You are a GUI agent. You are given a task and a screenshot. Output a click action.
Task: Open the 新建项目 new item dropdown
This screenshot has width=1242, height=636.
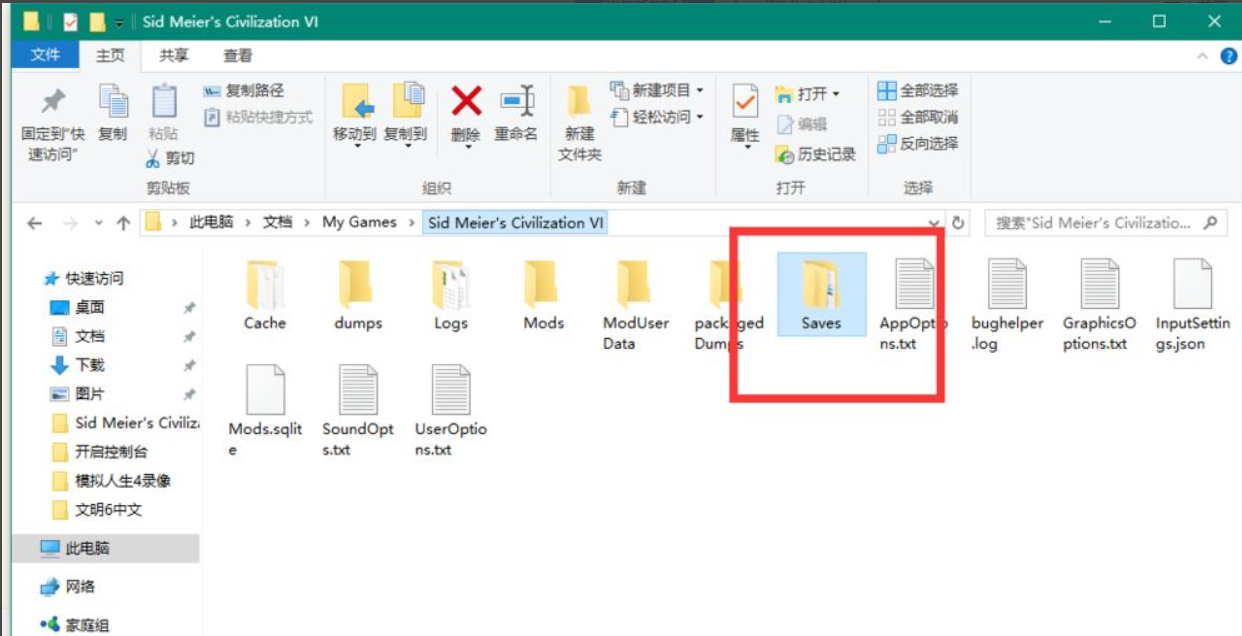point(700,91)
